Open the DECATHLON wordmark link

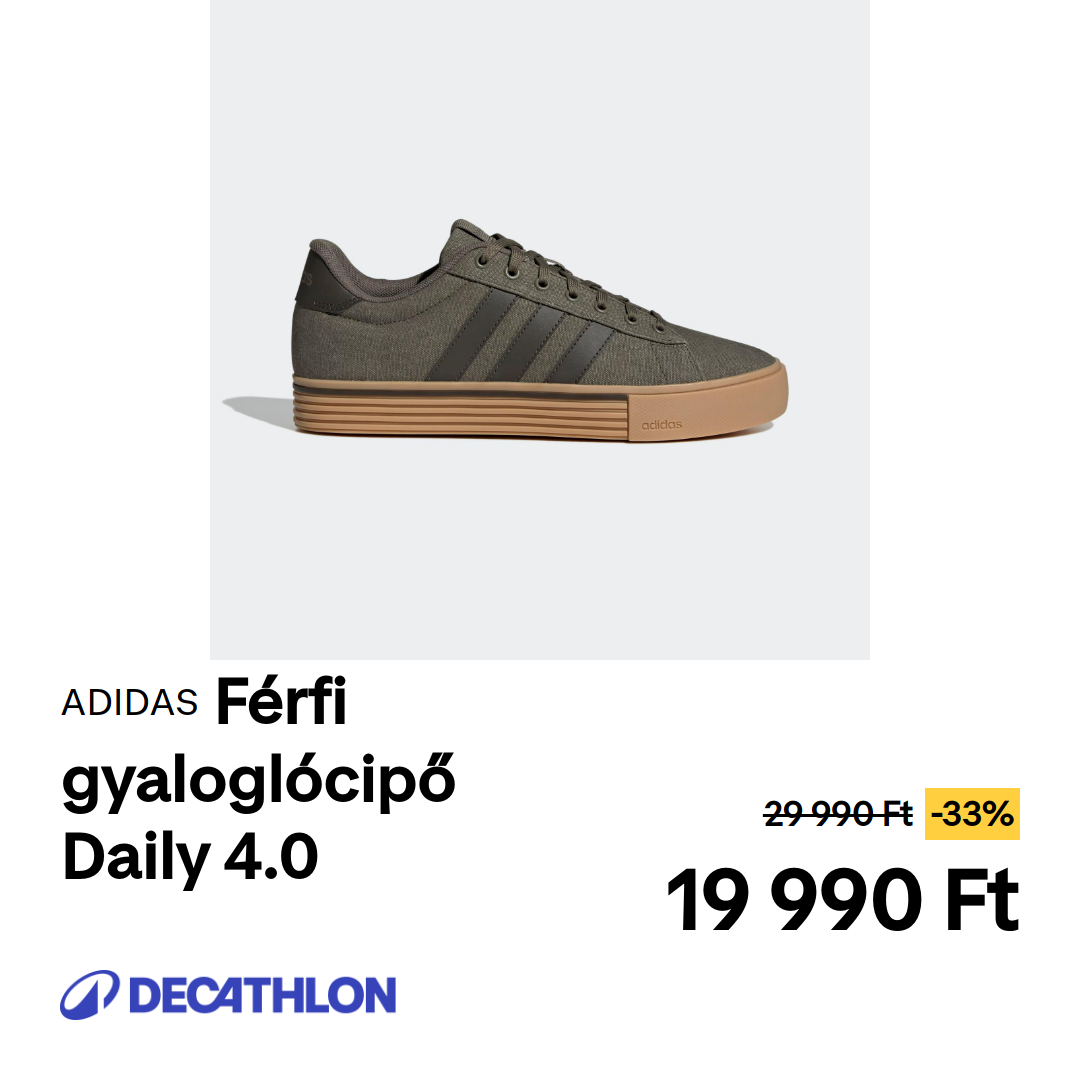pyautogui.click(x=262, y=995)
